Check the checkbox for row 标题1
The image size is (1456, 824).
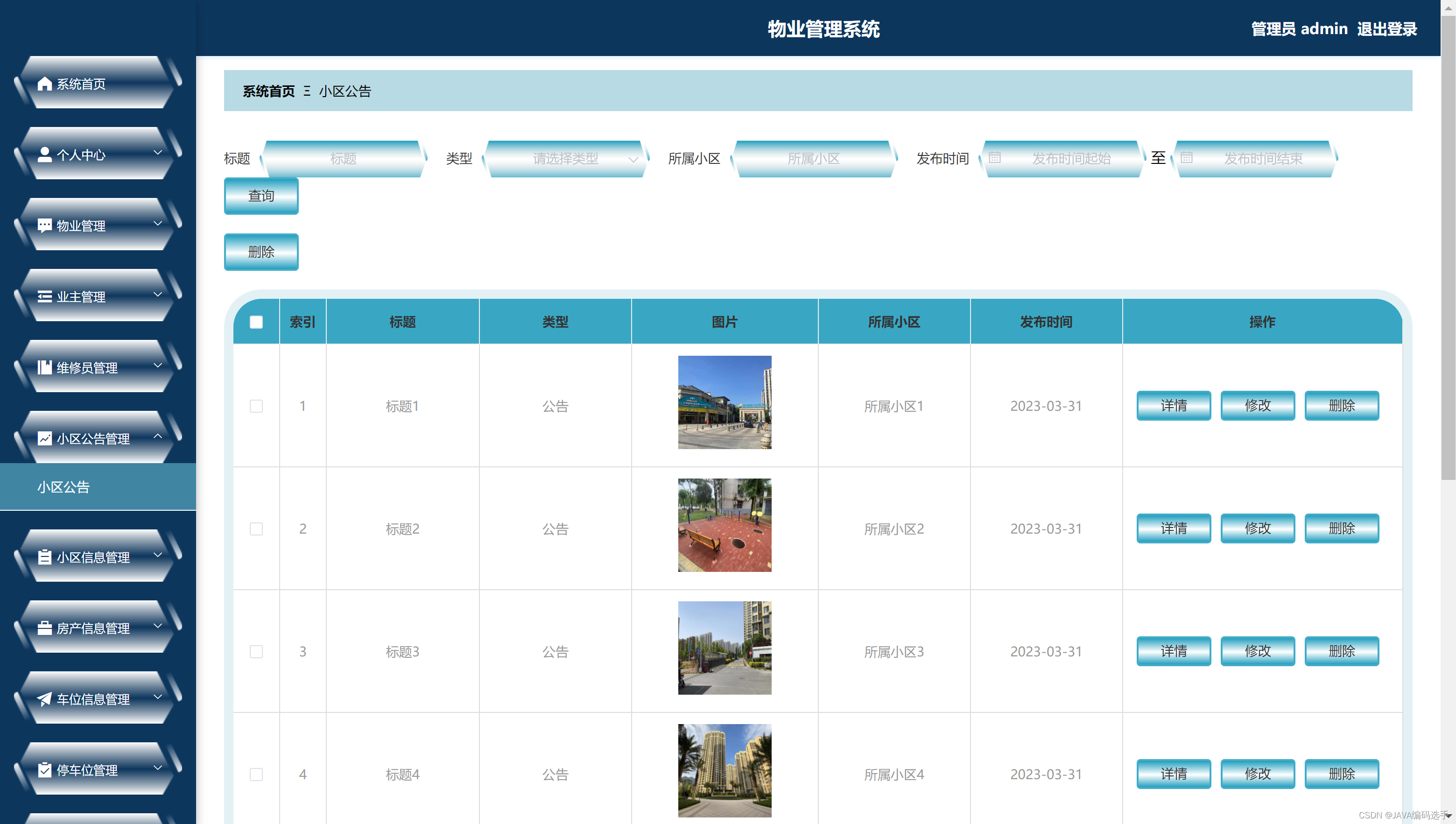click(x=256, y=406)
